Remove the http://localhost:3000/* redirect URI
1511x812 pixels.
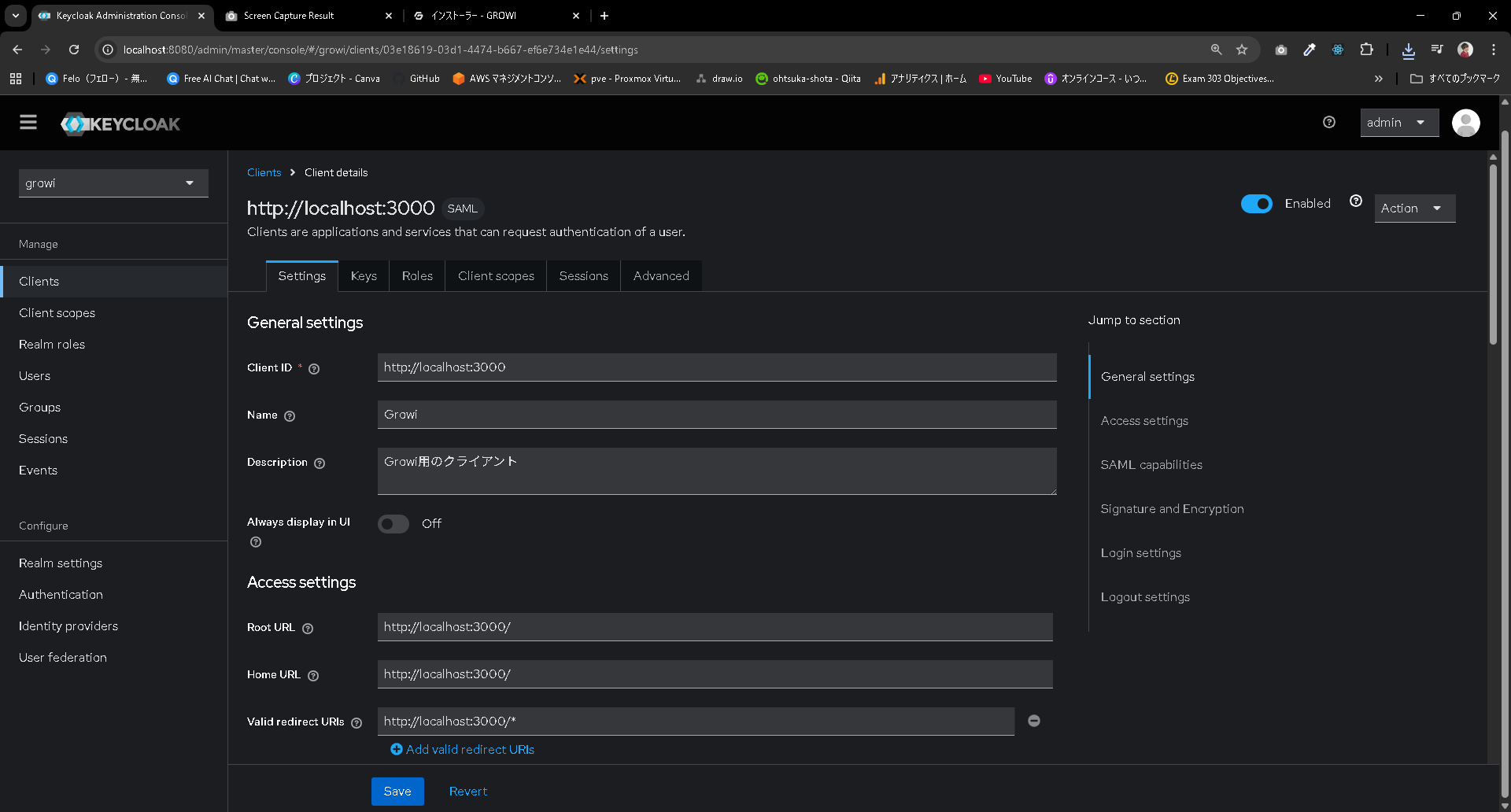coord(1034,721)
